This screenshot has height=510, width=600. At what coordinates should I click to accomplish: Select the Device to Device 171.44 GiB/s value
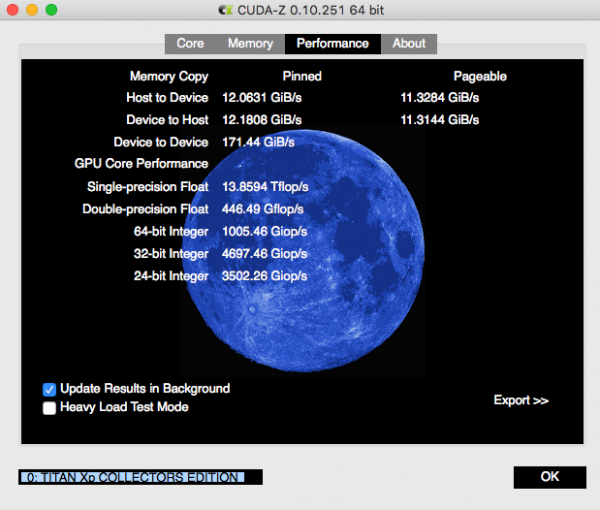258,143
